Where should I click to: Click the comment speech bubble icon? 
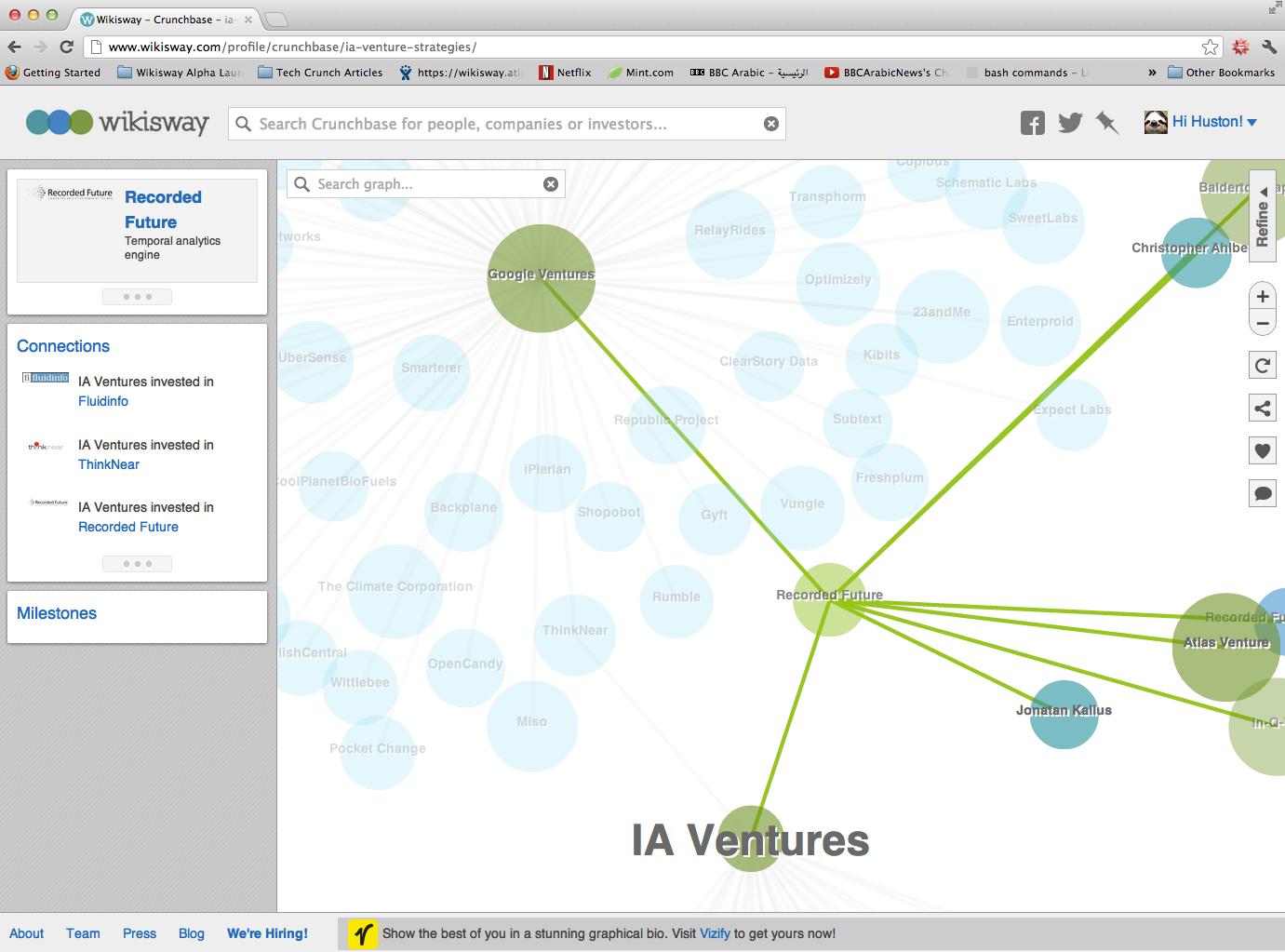tap(1263, 493)
